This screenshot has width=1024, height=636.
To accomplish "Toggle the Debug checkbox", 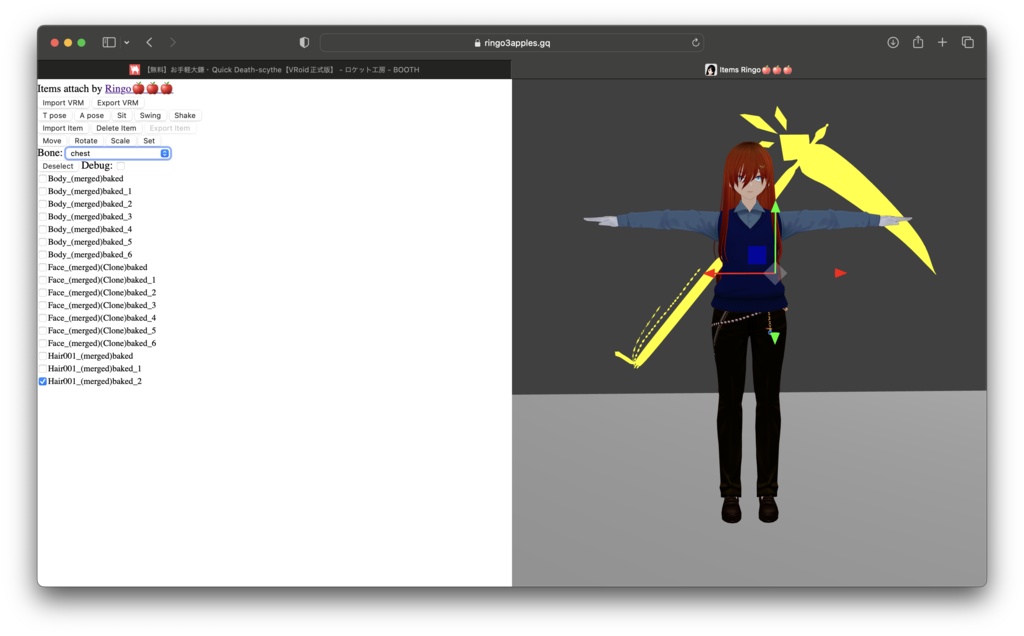I will (120, 166).
